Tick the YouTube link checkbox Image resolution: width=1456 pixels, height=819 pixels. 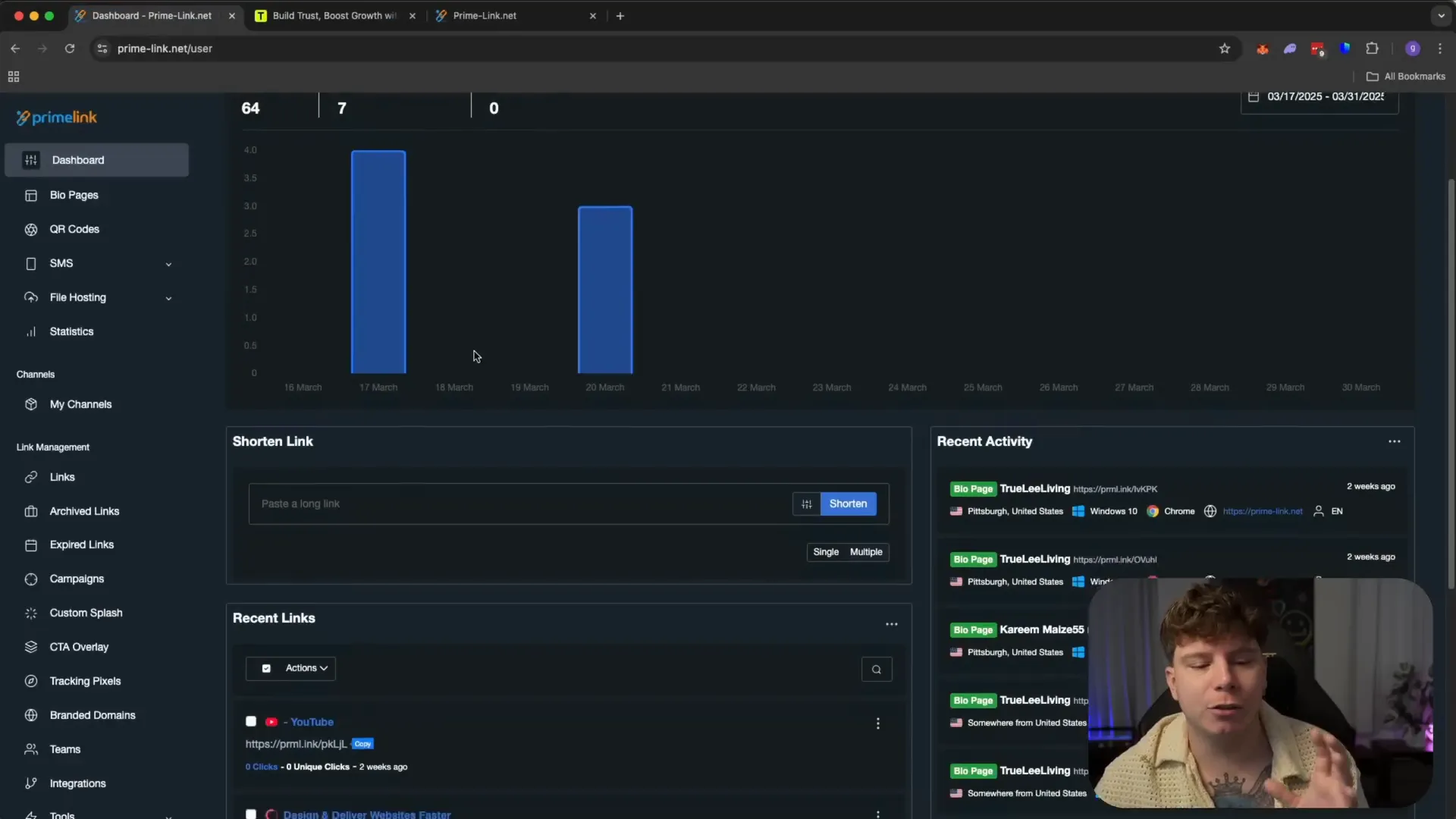coord(251,722)
